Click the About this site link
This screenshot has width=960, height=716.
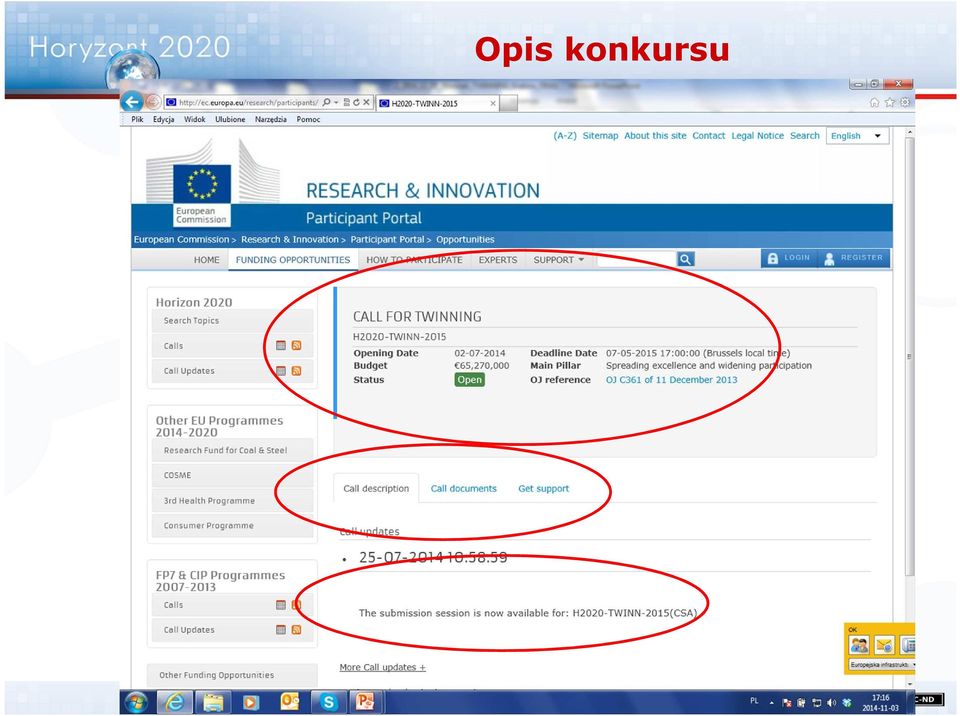pos(655,136)
